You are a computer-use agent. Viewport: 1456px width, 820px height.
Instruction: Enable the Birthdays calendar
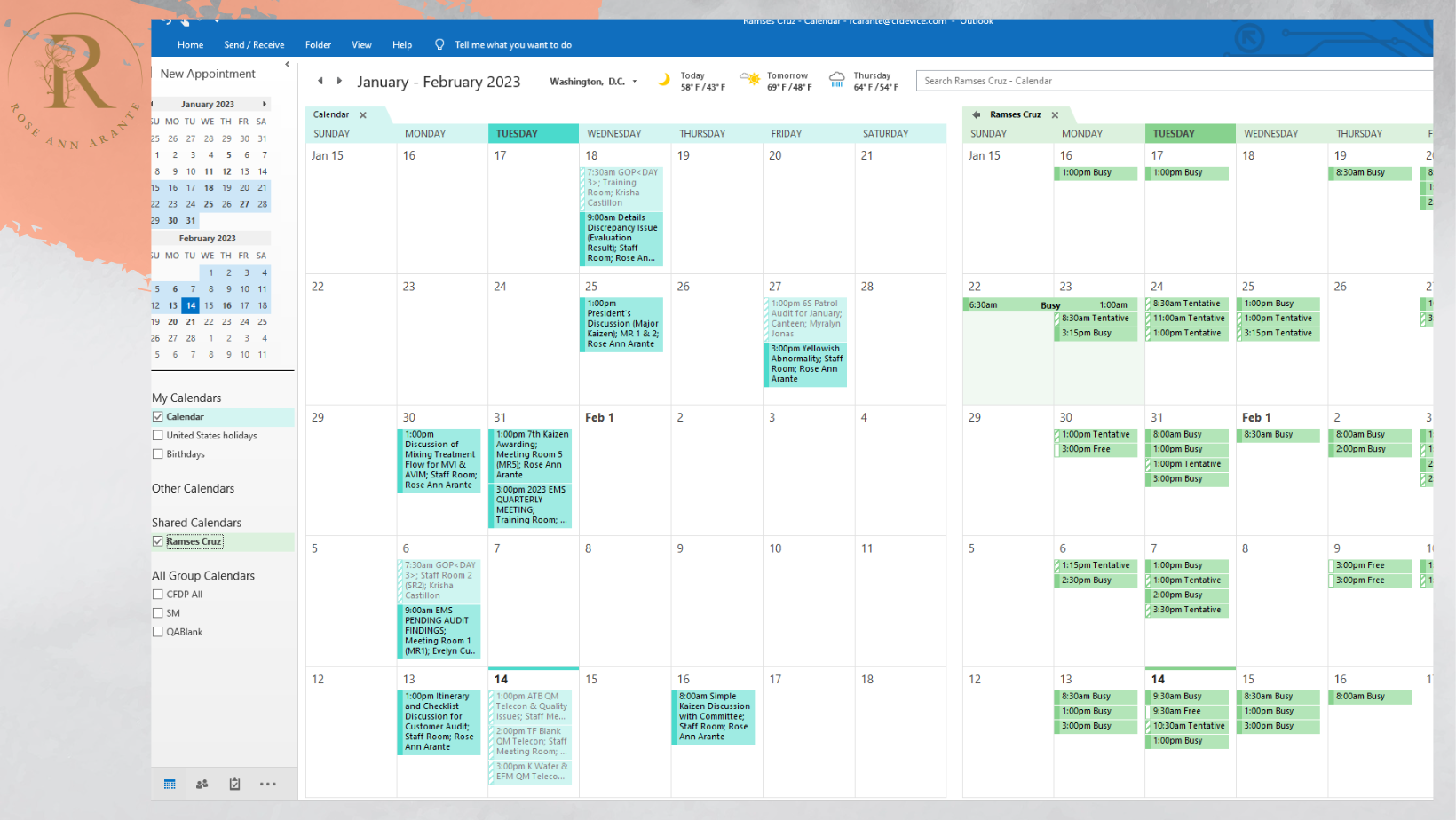(158, 454)
